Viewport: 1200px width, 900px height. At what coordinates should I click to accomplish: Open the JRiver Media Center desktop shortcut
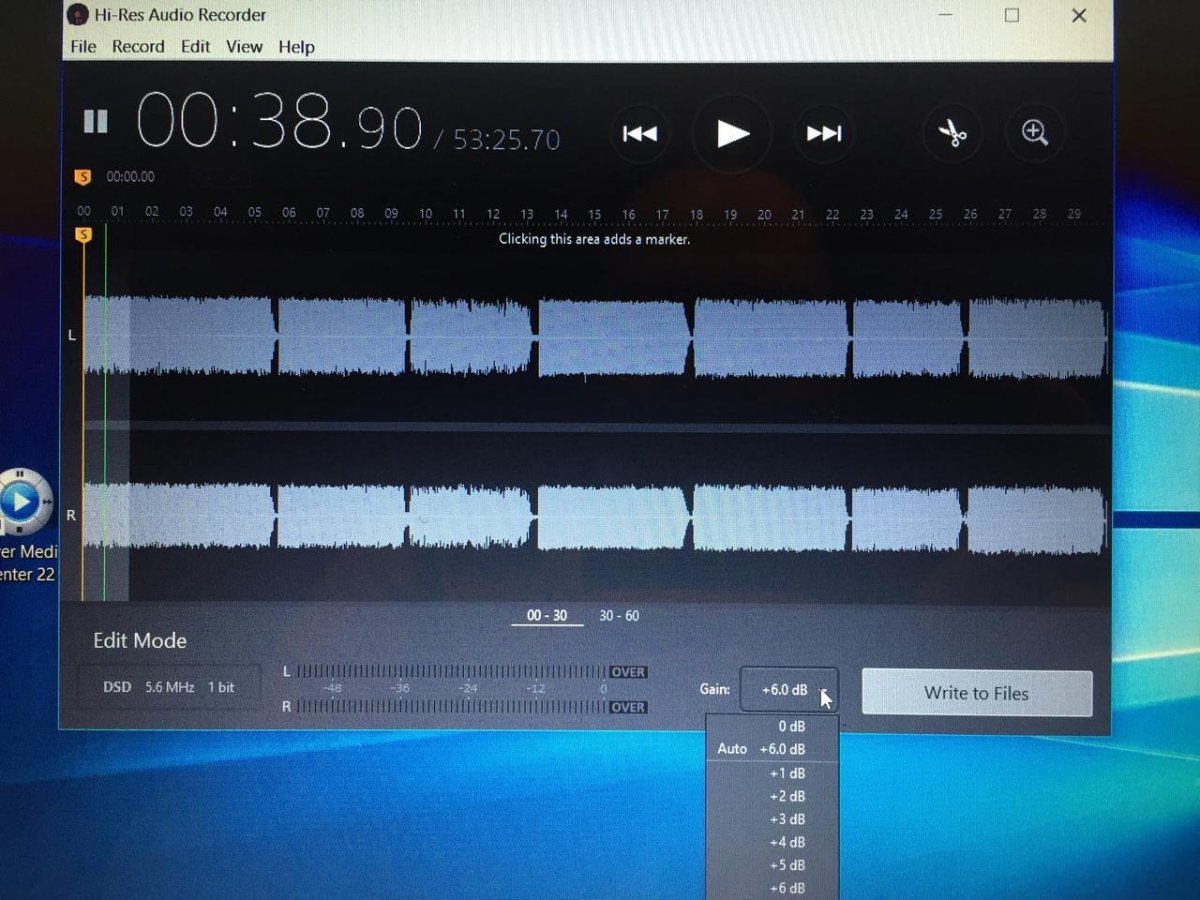[x=24, y=500]
